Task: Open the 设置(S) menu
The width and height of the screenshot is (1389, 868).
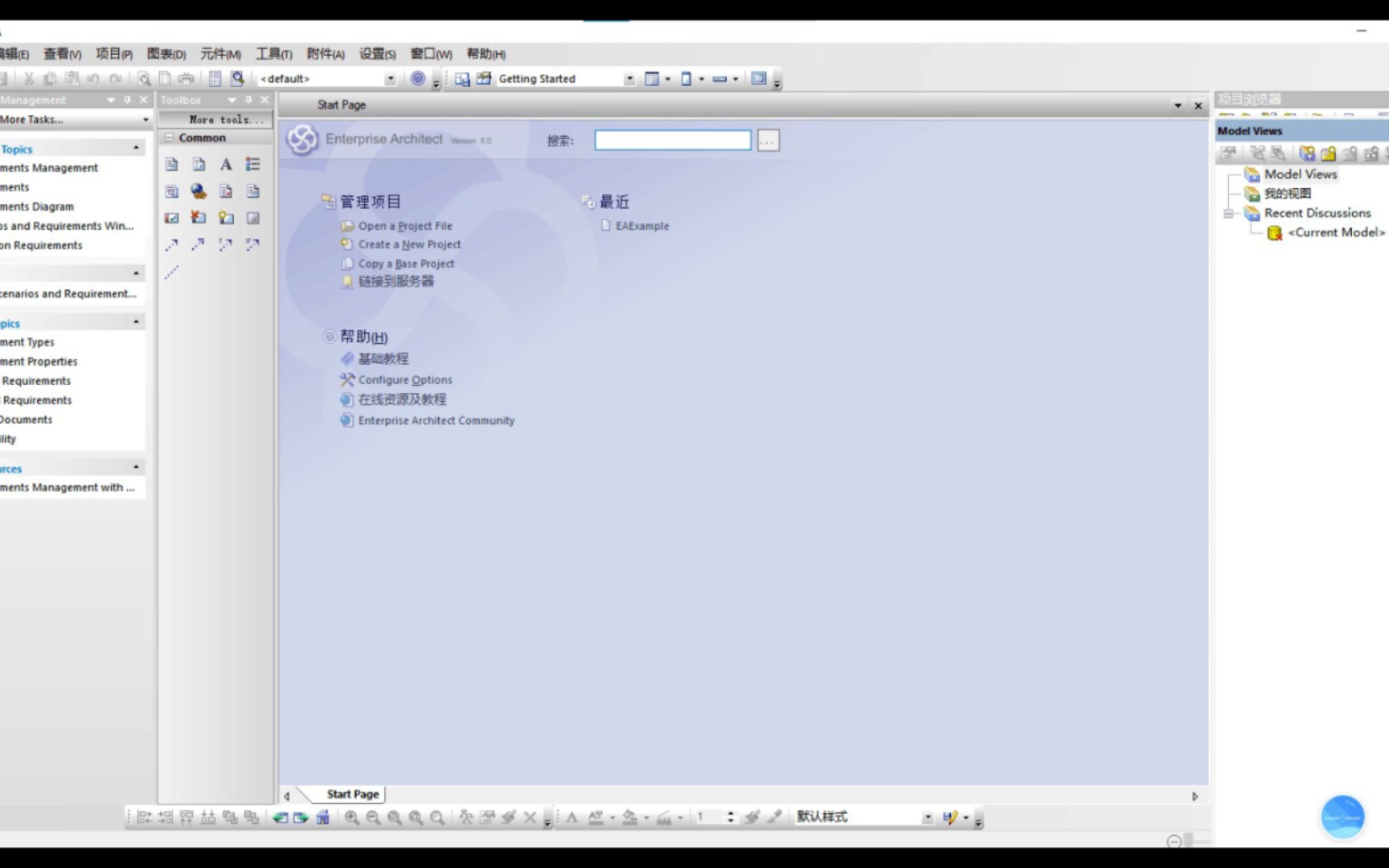Action: [378, 54]
